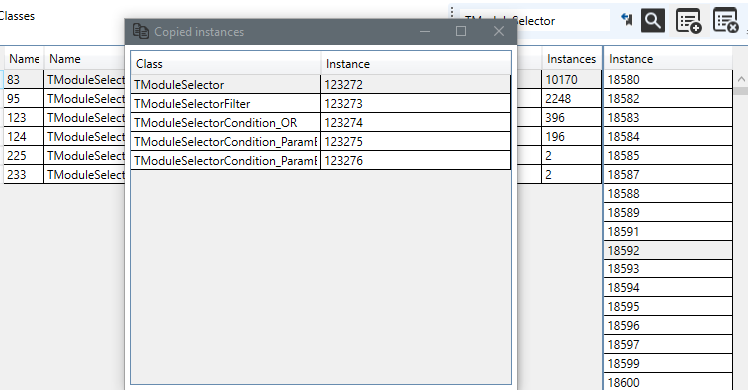Select instance 18580 in the list
This screenshot has height=390, width=748.
[x=668, y=80]
